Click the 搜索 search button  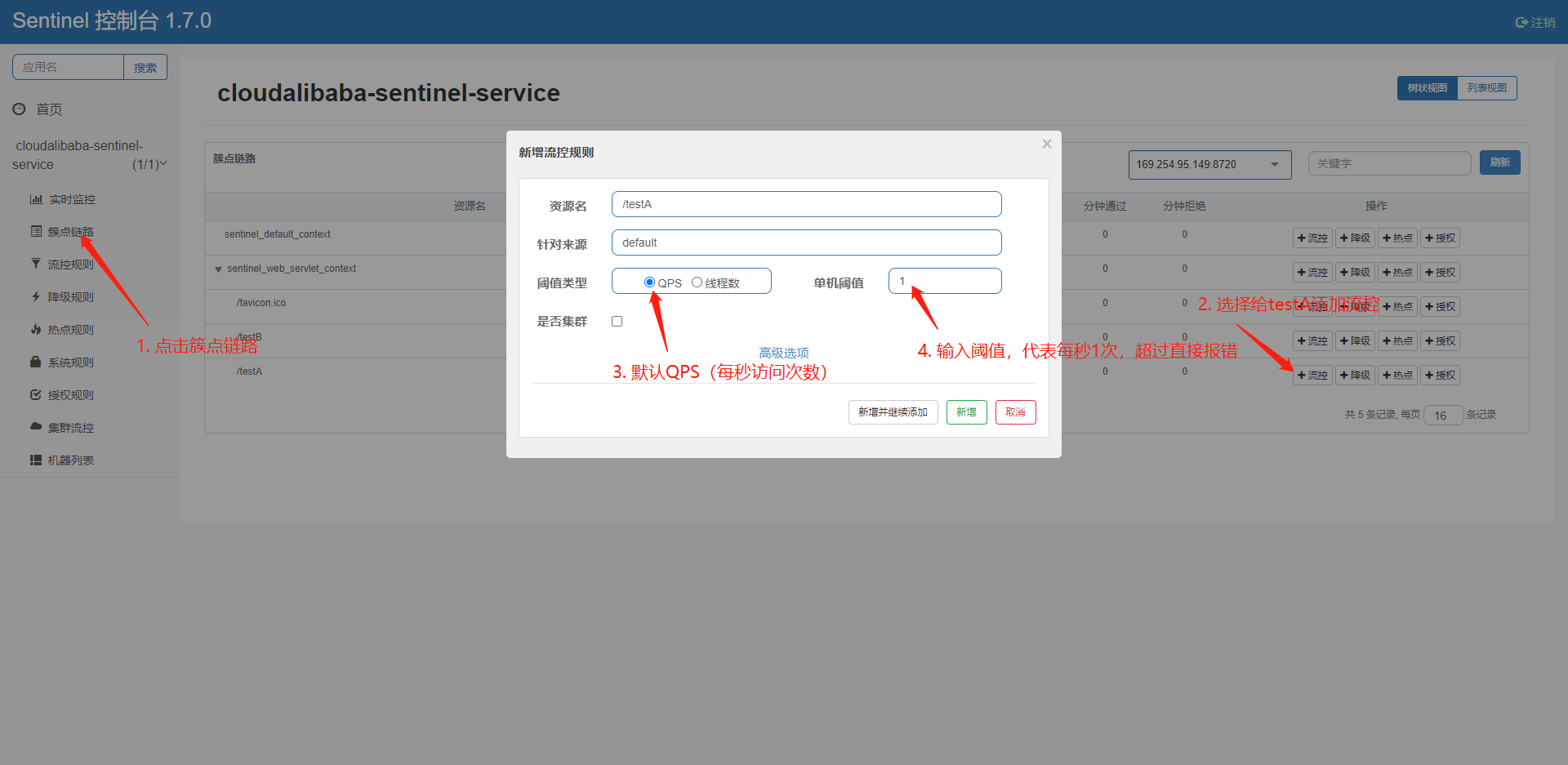pyautogui.click(x=145, y=67)
